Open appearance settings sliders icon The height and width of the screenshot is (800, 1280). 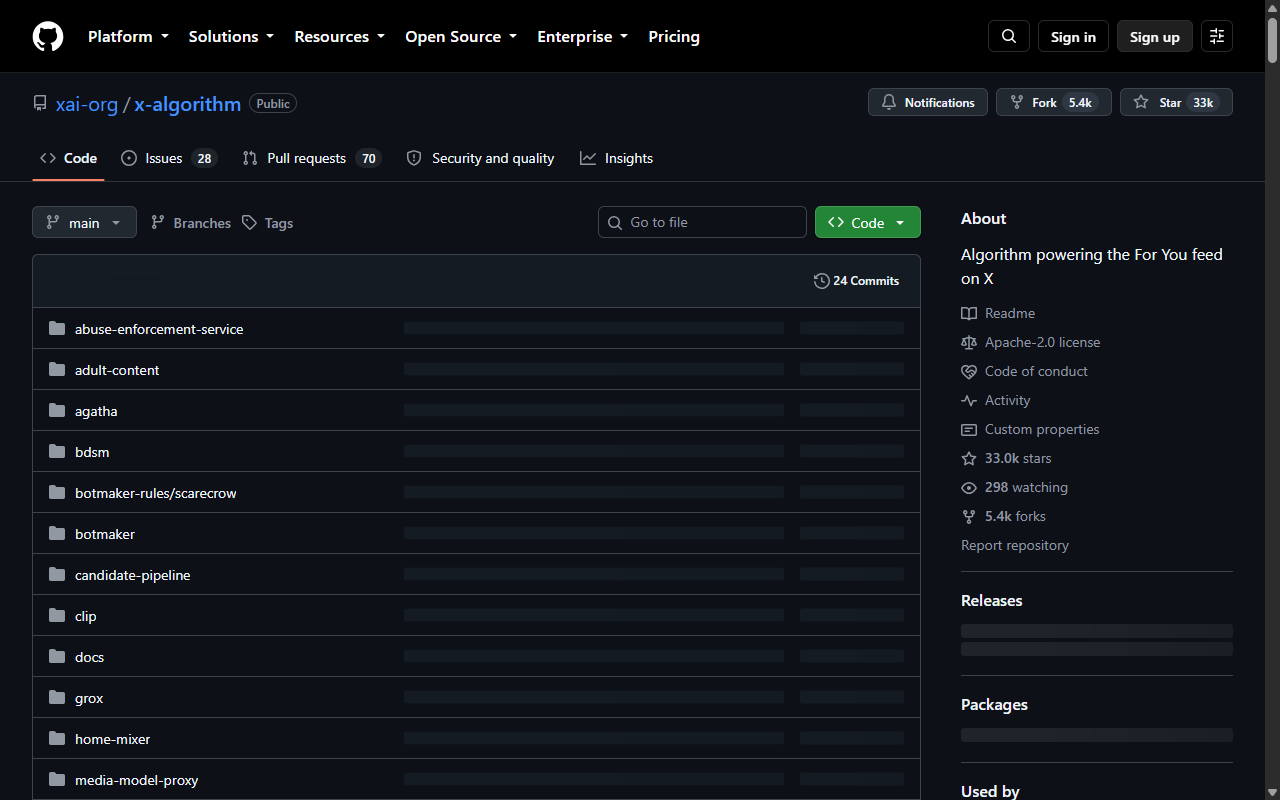tap(1217, 36)
